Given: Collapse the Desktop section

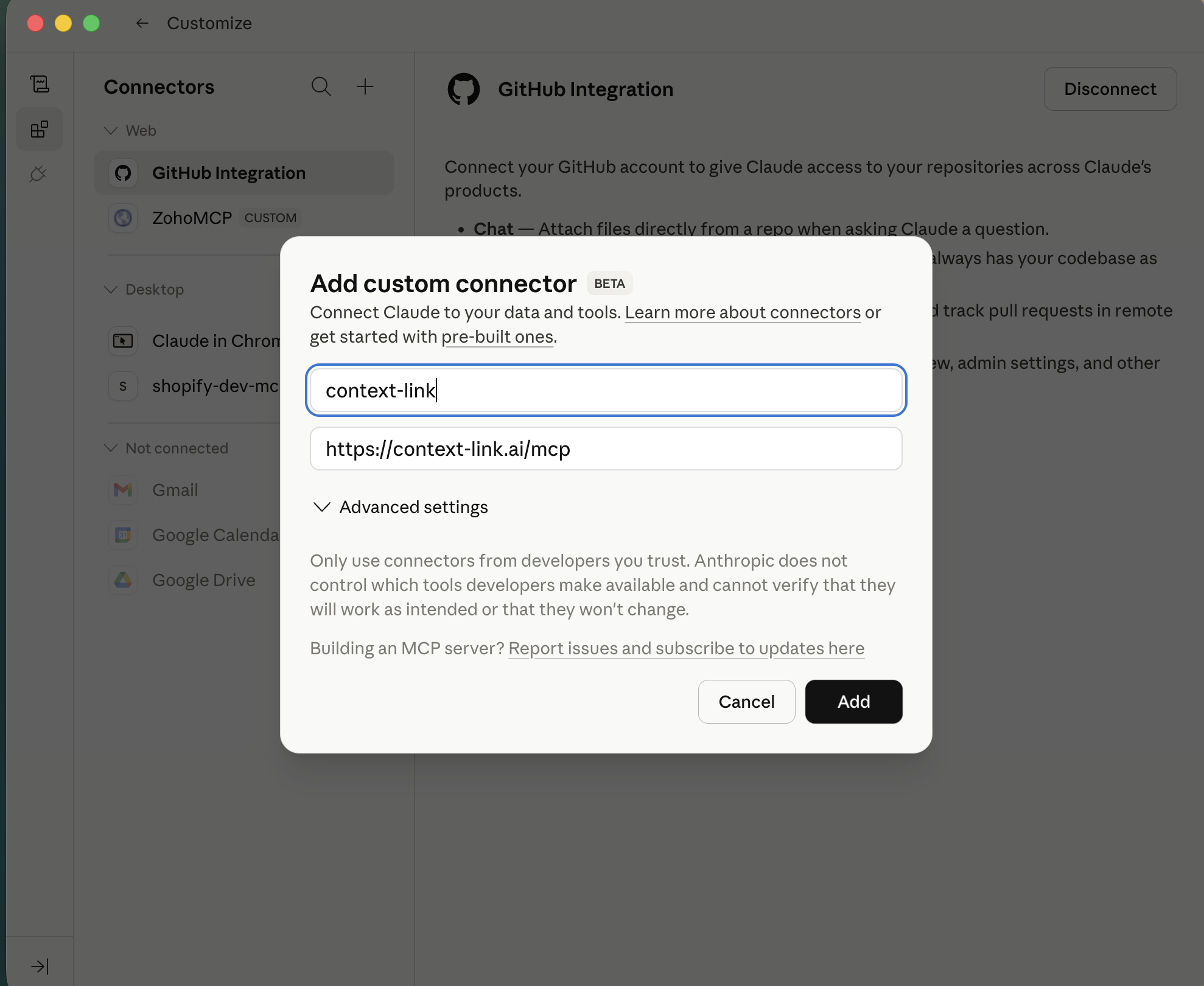Looking at the screenshot, I should [x=111, y=290].
